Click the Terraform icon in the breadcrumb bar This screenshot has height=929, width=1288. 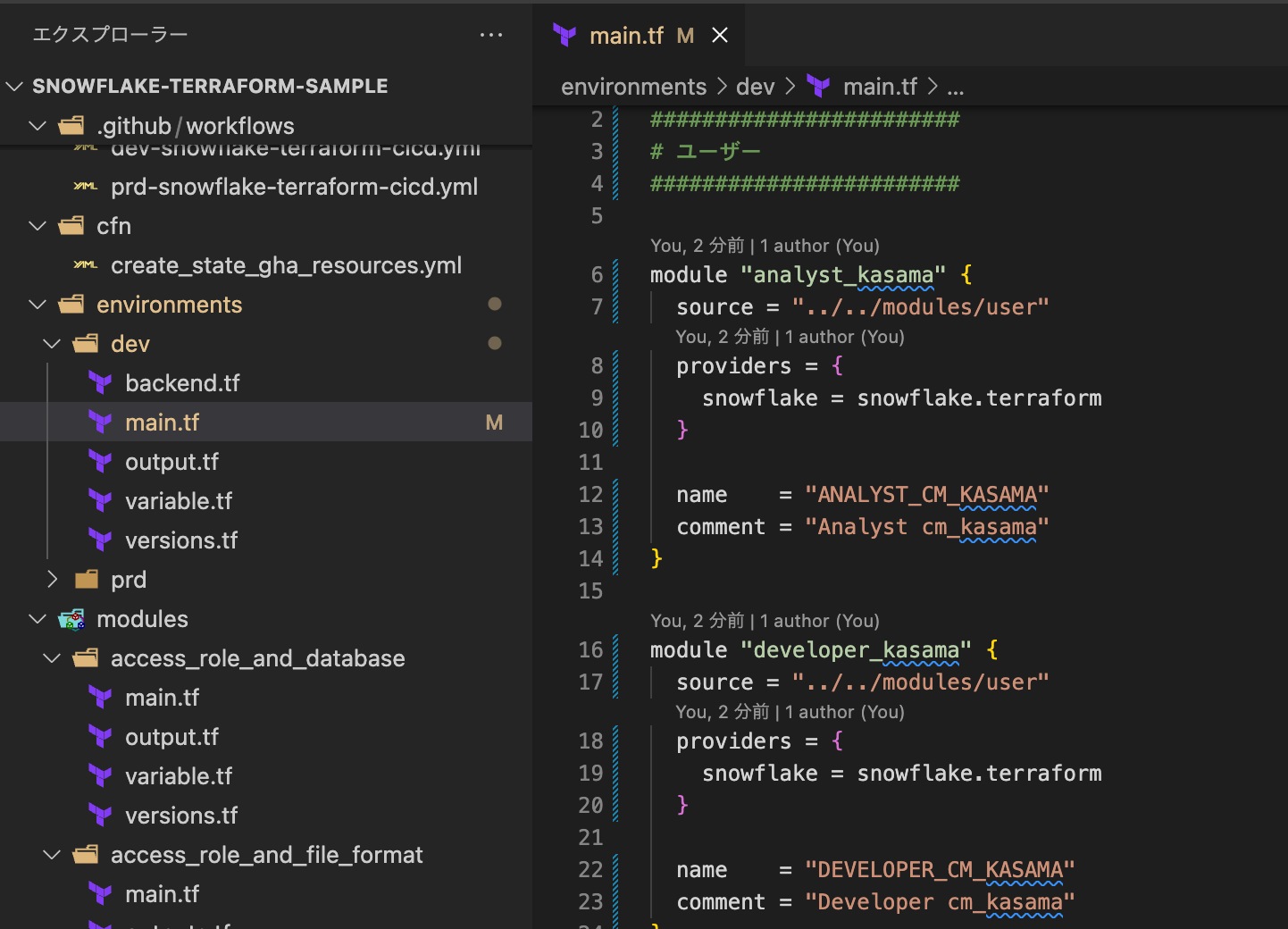click(x=818, y=87)
